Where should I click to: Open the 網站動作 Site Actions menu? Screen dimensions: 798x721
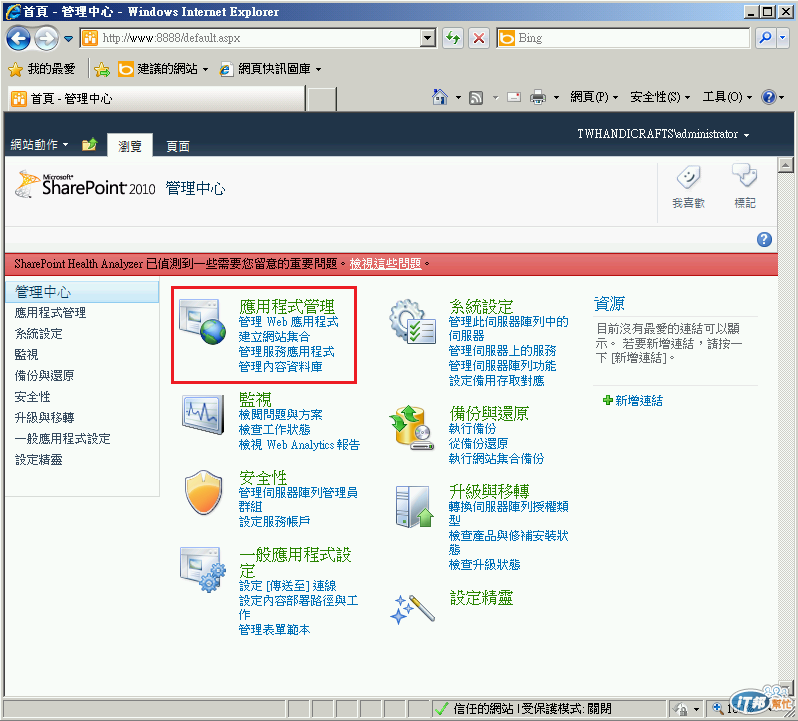pos(39,145)
